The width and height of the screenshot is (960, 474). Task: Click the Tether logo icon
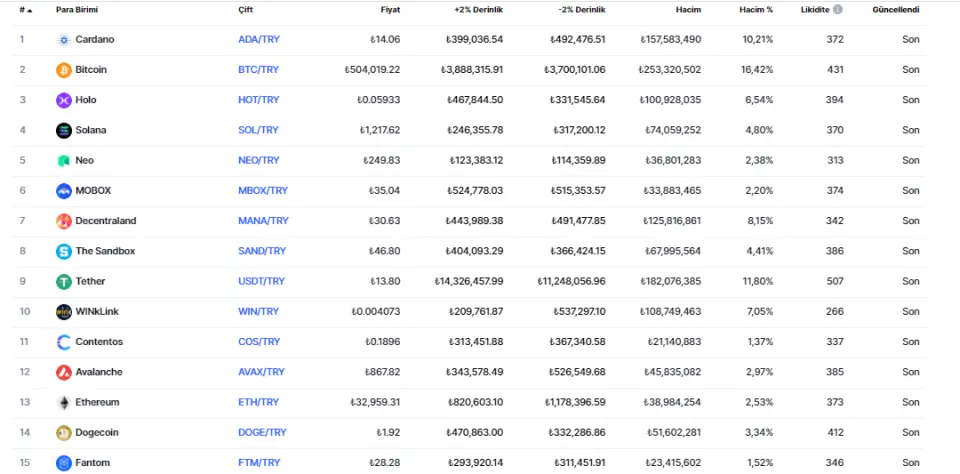point(64,282)
